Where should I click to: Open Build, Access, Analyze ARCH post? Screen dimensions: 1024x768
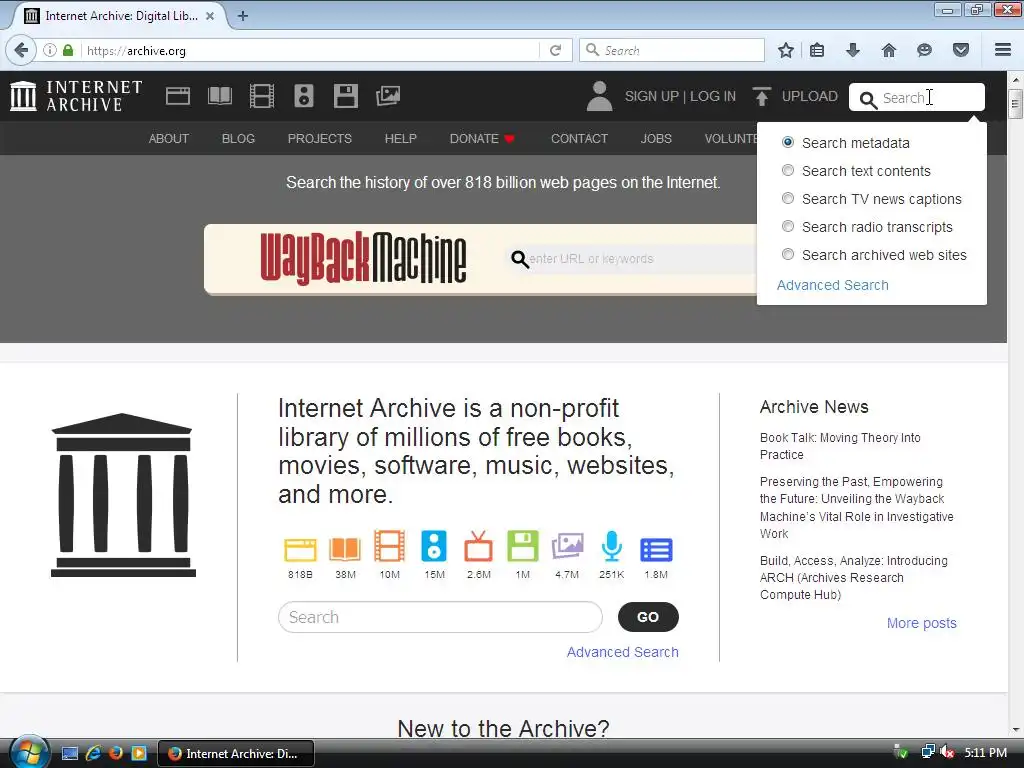point(854,577)
